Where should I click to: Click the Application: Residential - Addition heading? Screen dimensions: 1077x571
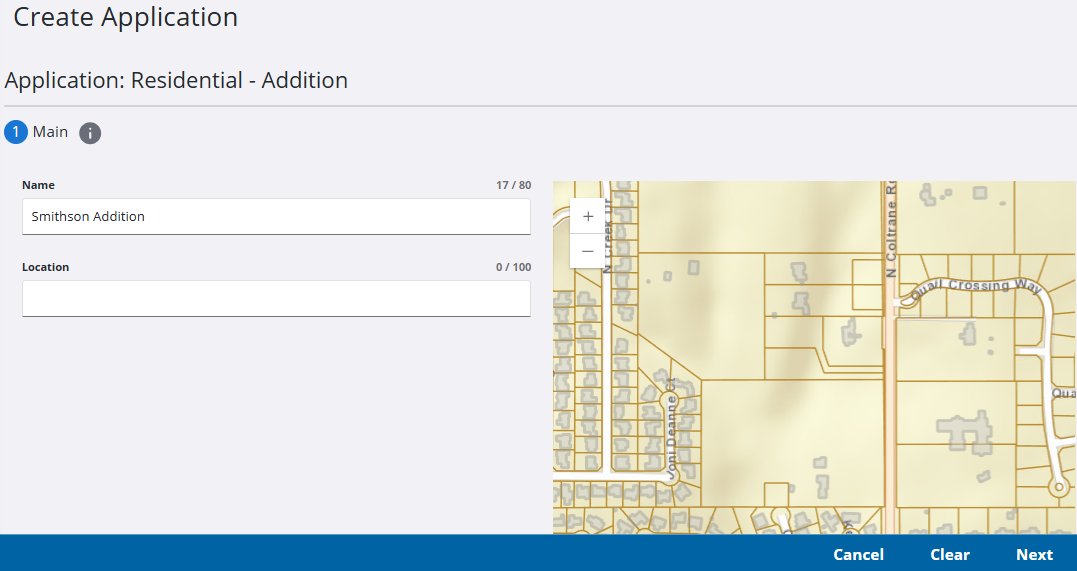[x=176, y=81]
